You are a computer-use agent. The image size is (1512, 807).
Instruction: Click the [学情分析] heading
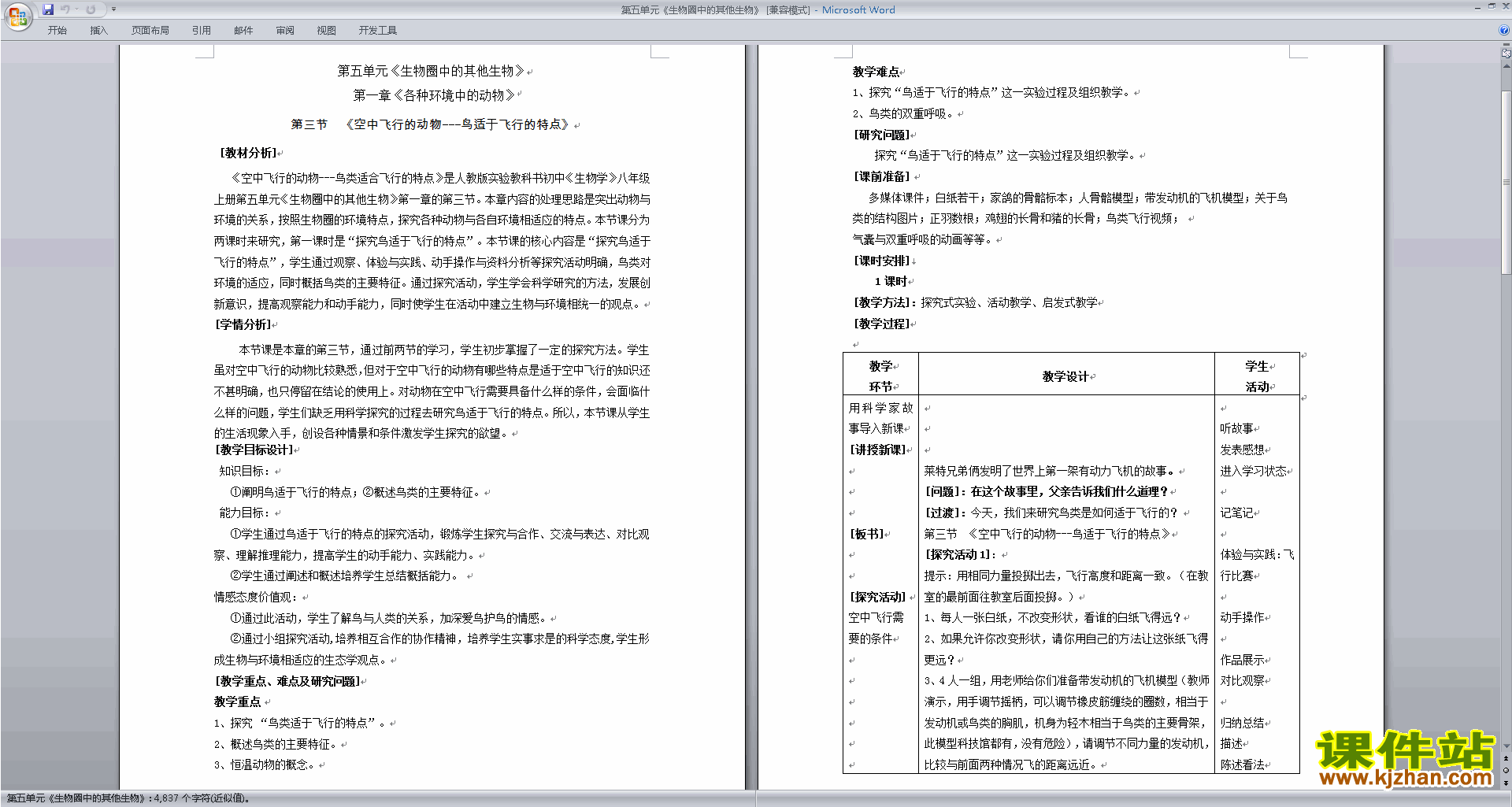click(243, 324)
